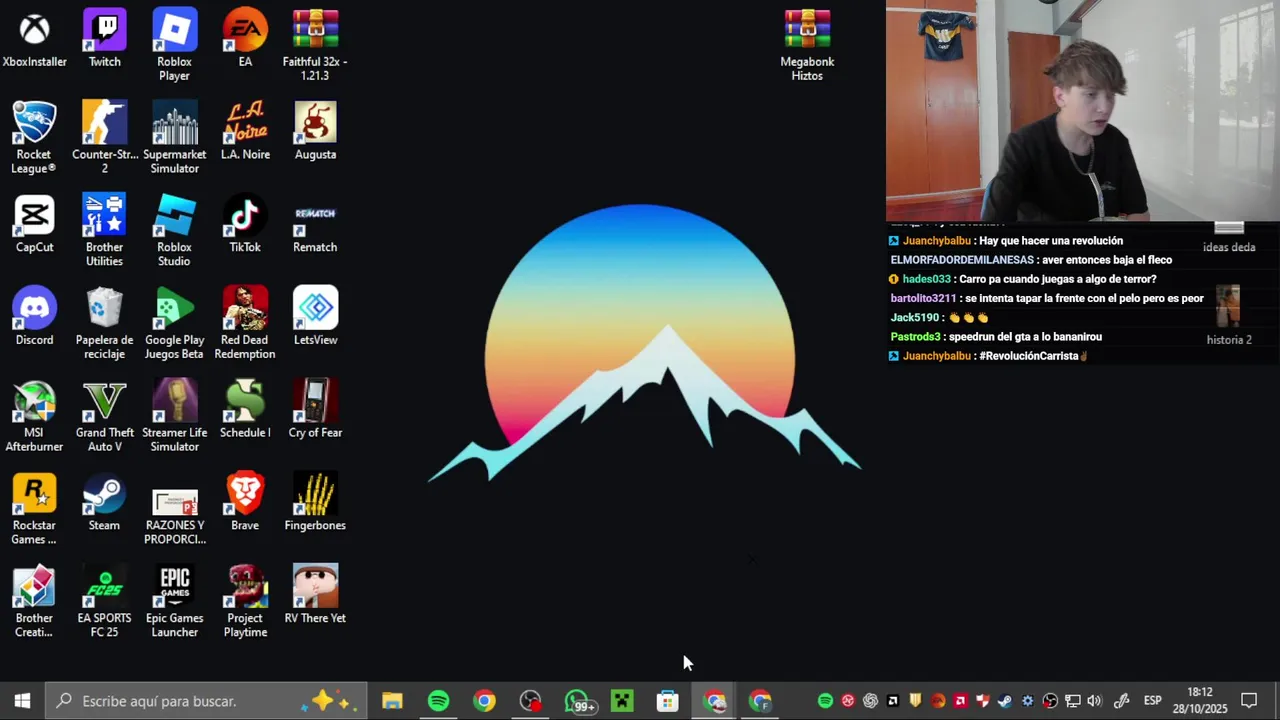Screen dimensions: 1280x720
Task: Open the XboxInstaller desktop icon
Action: click(x=34, y=39)
